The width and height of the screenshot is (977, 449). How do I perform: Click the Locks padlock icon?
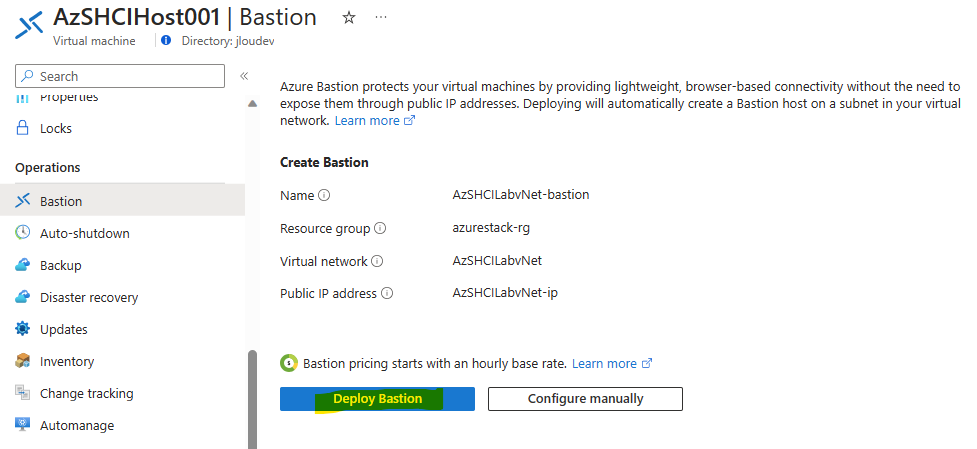(x=22, y=128)
